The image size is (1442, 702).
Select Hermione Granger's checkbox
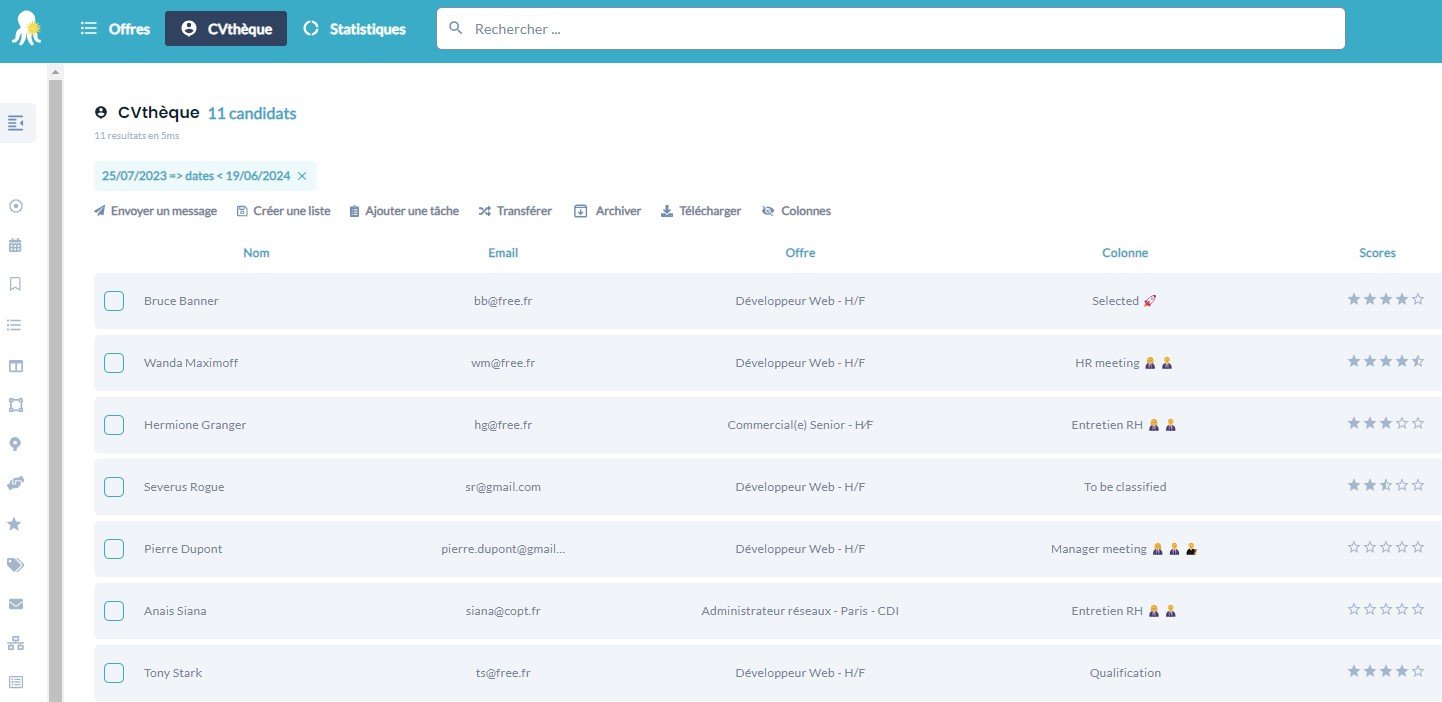coord(114,425)
